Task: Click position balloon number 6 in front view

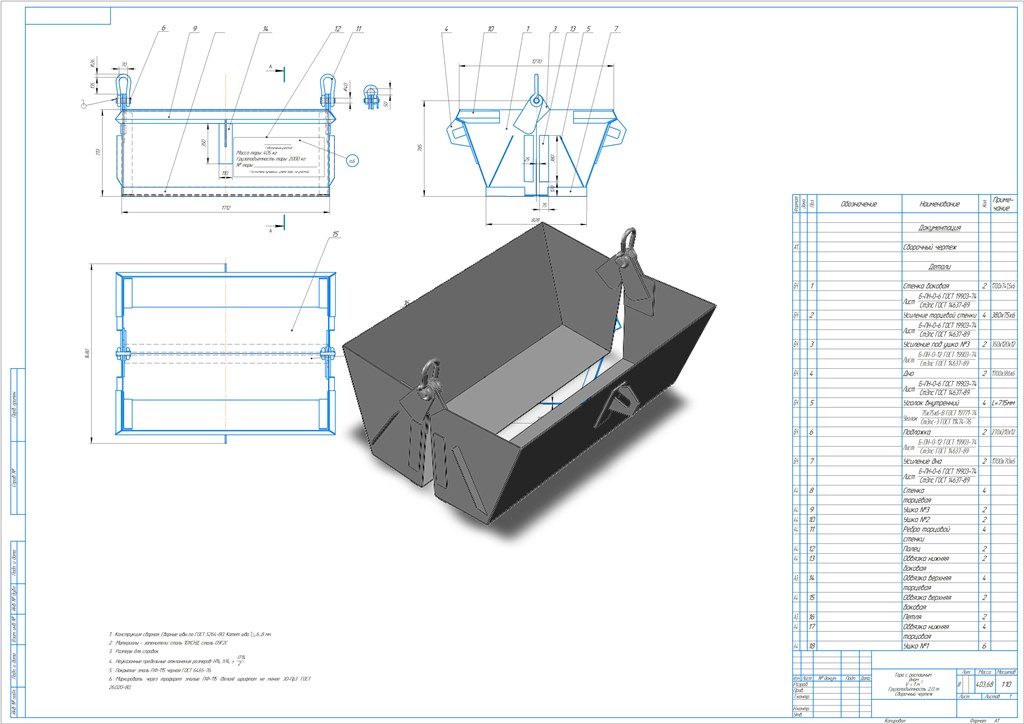Action: coord(163,29)
